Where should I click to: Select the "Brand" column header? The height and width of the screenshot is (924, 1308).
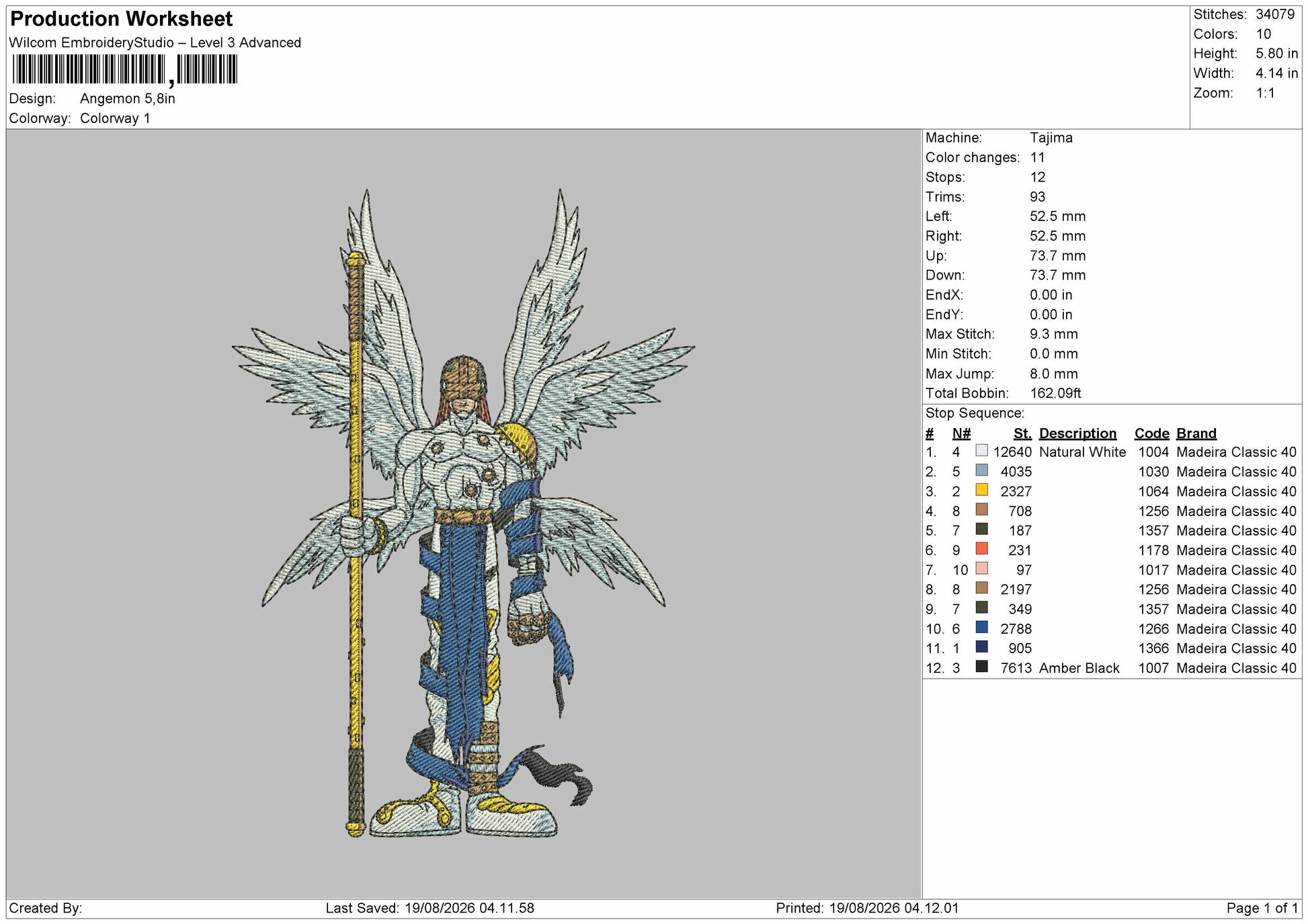click(1196, 433)
